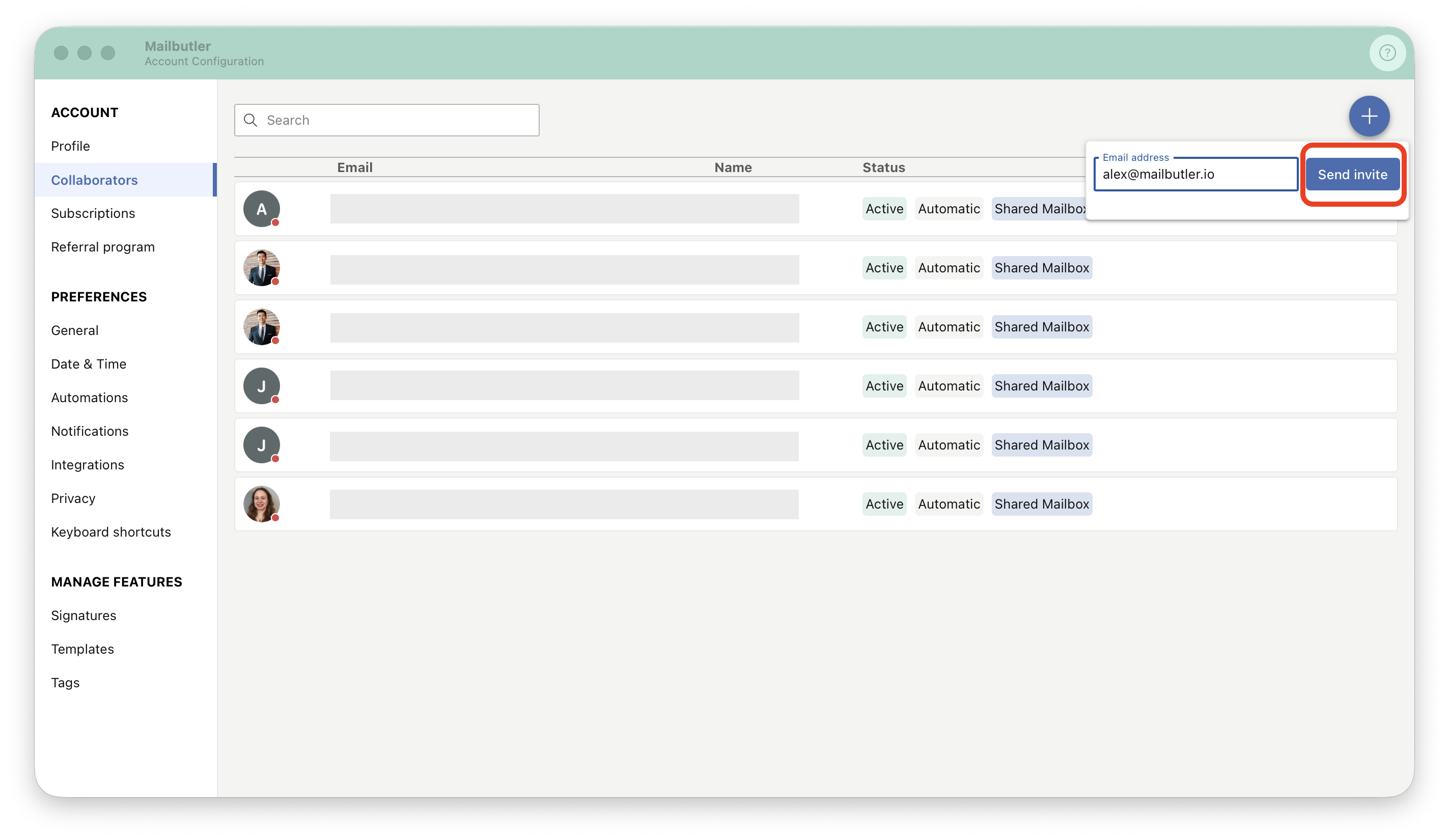This screenshot has height=840, width=1449.
Task: Open the Referral program page
Action: pos(103,247)
